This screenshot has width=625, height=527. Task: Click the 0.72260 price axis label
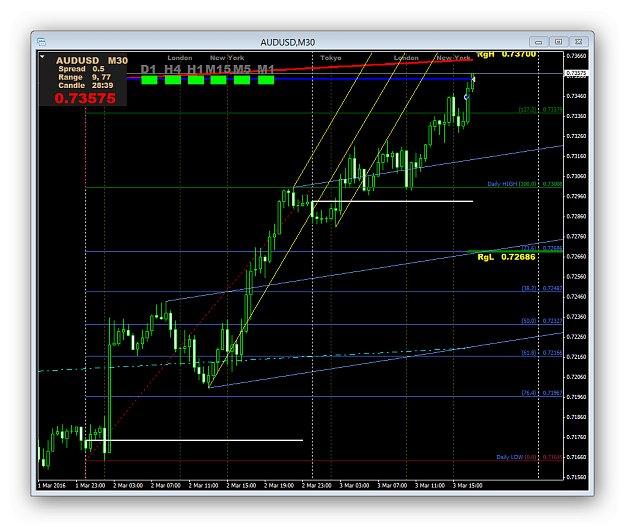tap(576, 337)
